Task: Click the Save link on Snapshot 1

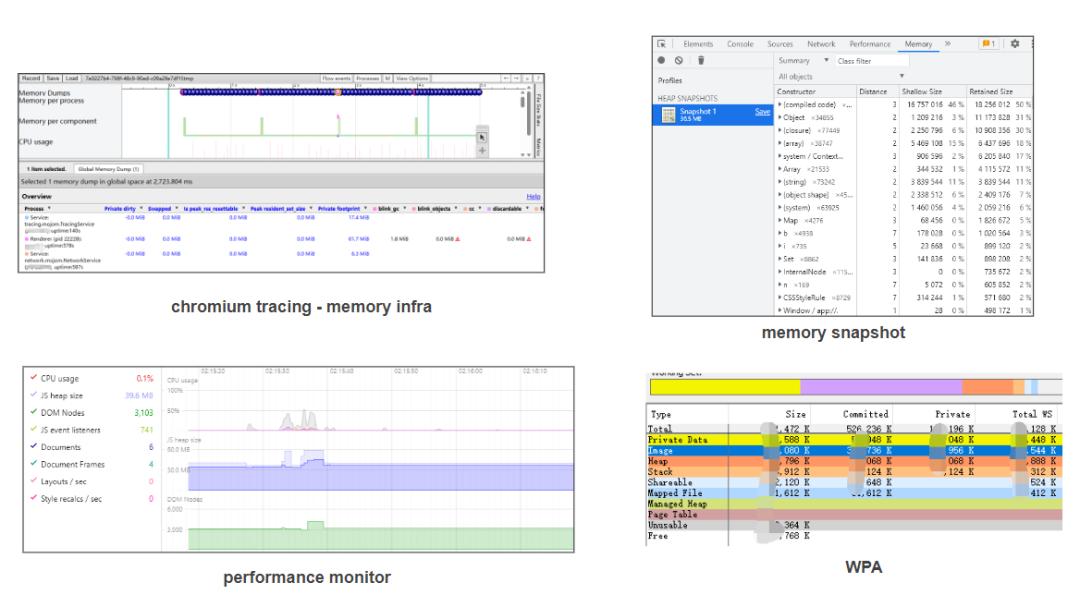Action: tap(762, 111)
